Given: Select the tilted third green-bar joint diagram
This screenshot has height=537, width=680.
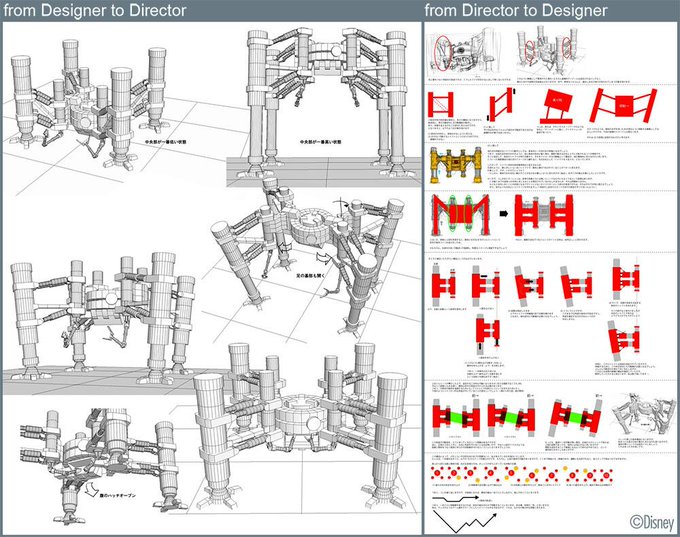Looking at the screenshot, I should point(576,416).
